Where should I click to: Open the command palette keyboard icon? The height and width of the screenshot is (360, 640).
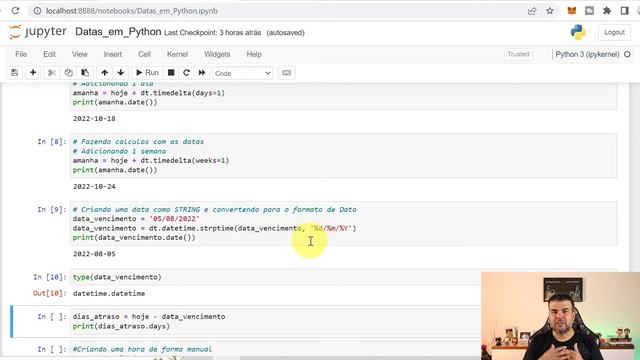tap(287, 73)
